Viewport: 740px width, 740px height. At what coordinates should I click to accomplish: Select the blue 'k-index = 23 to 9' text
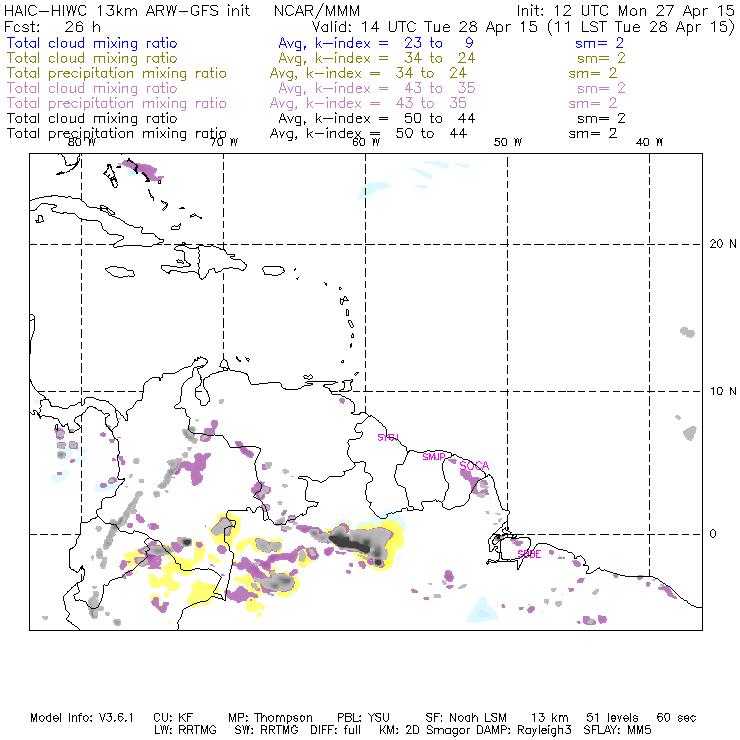pos(395,43)
